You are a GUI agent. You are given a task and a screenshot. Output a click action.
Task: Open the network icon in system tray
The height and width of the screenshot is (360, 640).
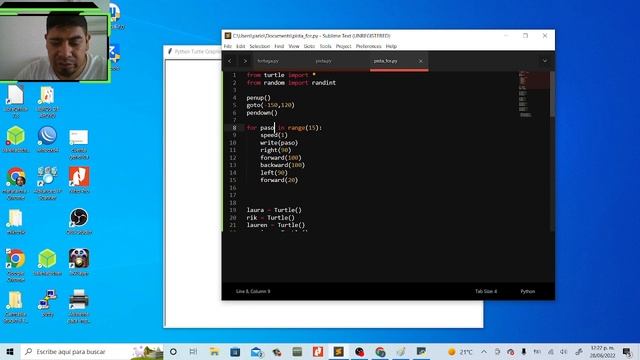[551, 351]
